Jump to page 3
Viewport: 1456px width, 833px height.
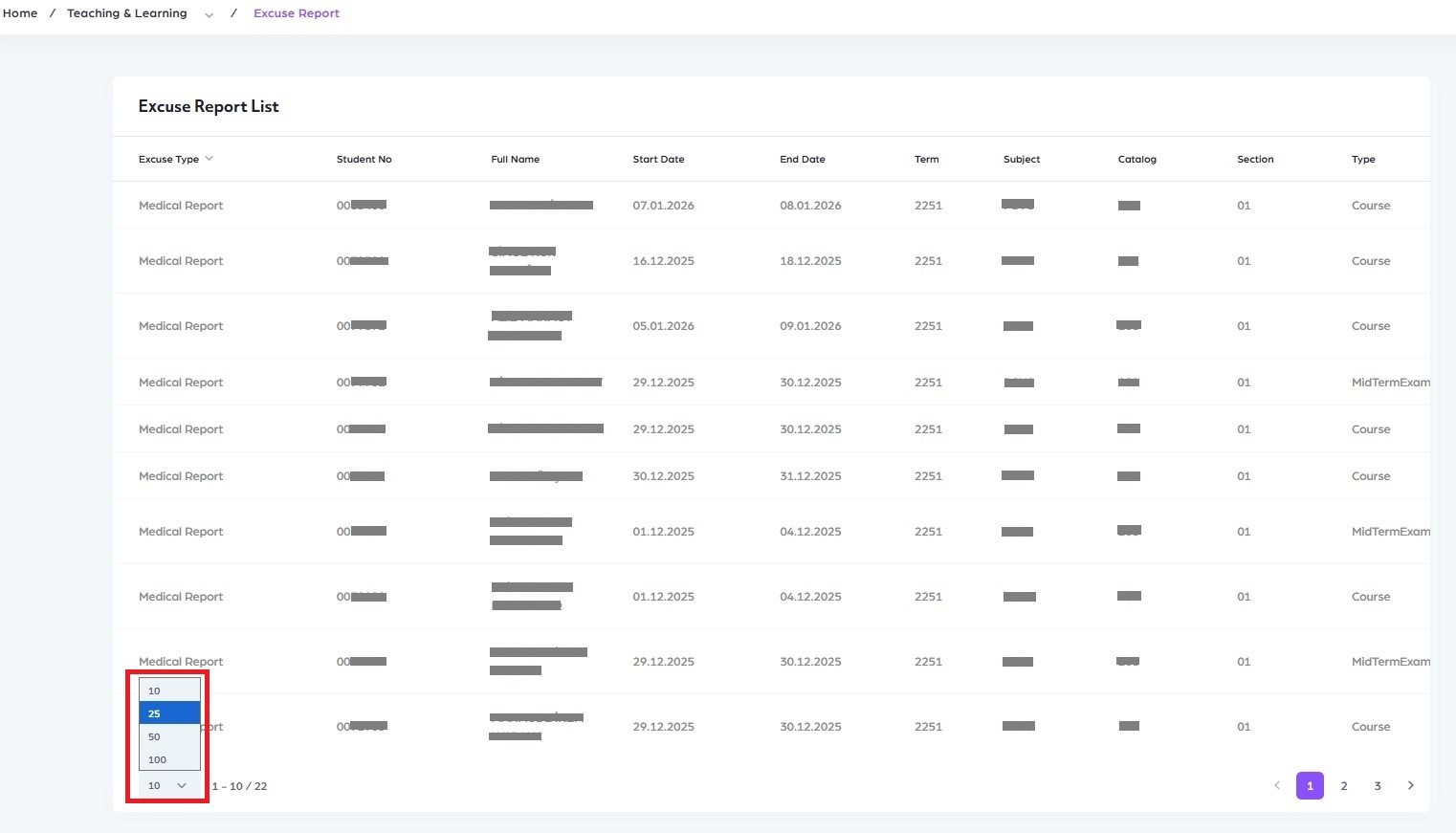tap(1377, 785)
